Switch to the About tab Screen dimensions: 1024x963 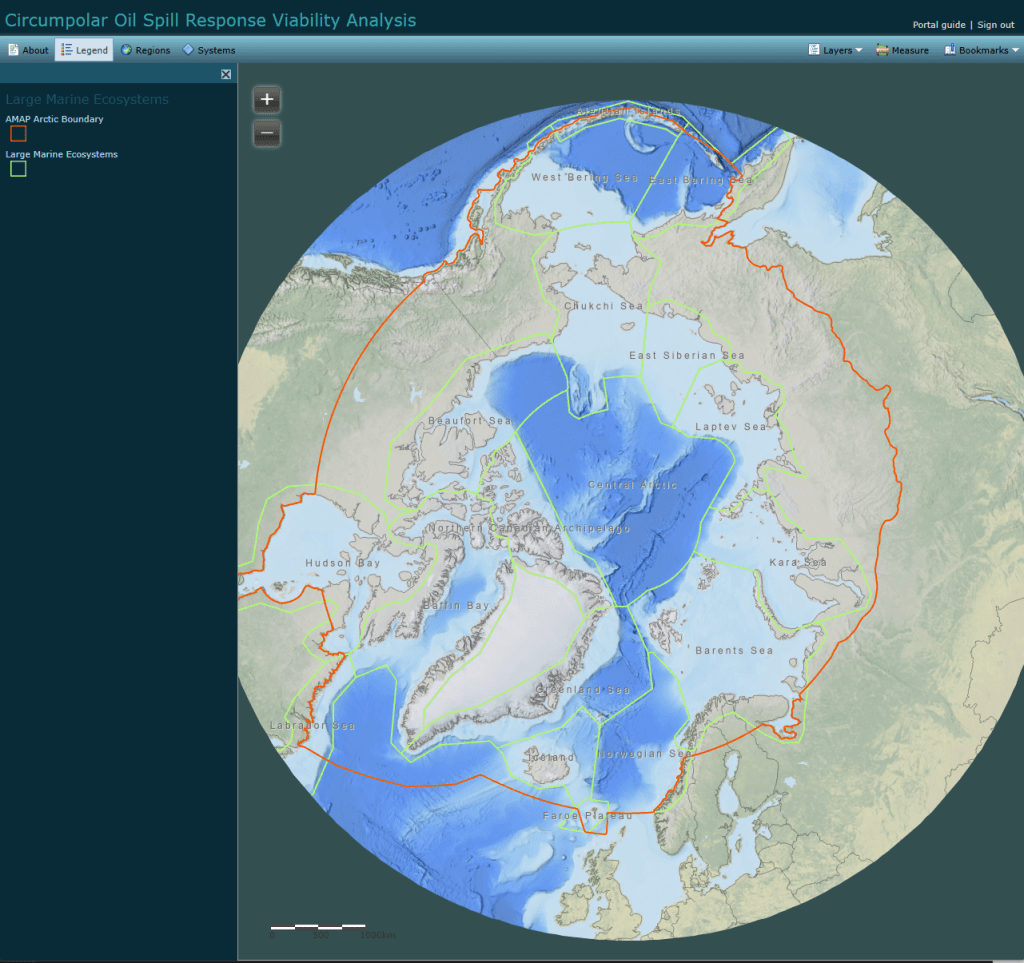coord(28,50)
